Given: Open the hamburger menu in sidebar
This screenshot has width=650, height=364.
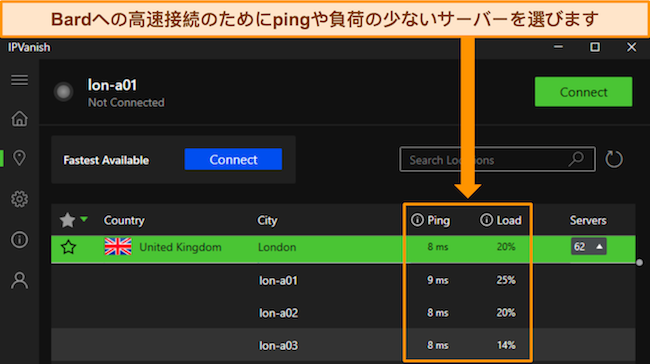Looking at the screenshot, I should (x=19, y=80).
